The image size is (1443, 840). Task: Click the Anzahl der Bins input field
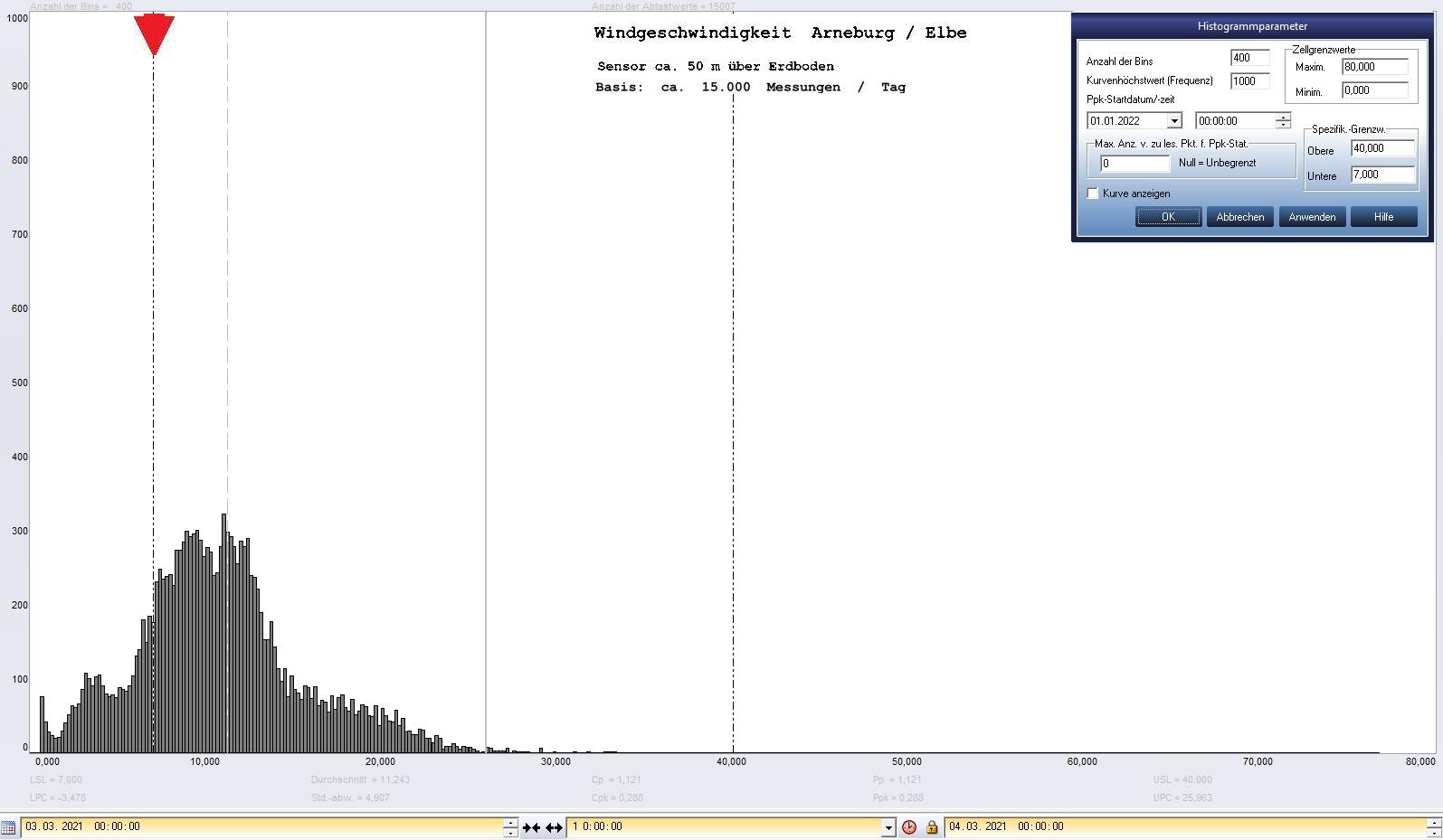click(1248, 58)
